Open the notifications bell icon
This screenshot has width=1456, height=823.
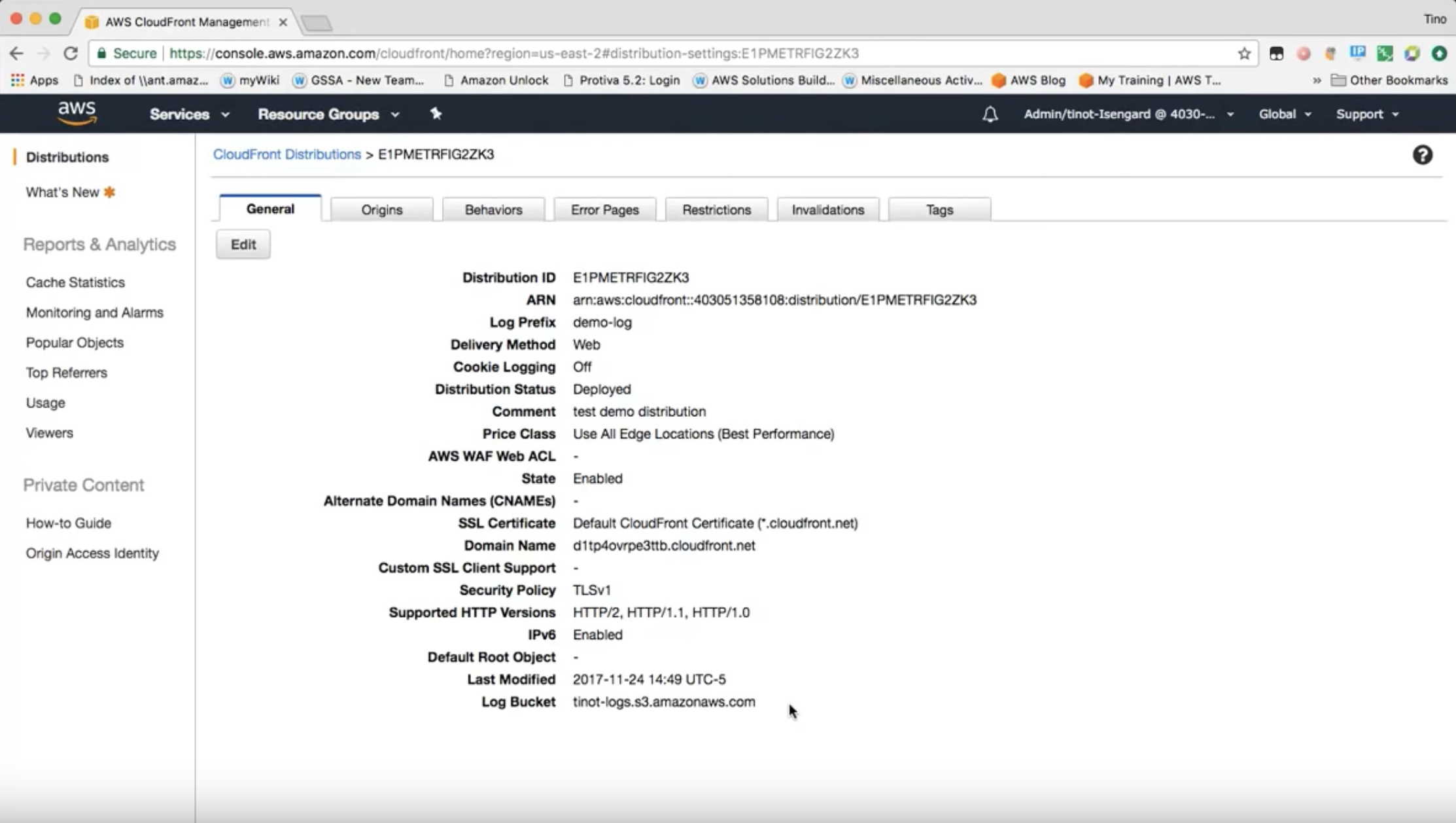coord(990,114)
